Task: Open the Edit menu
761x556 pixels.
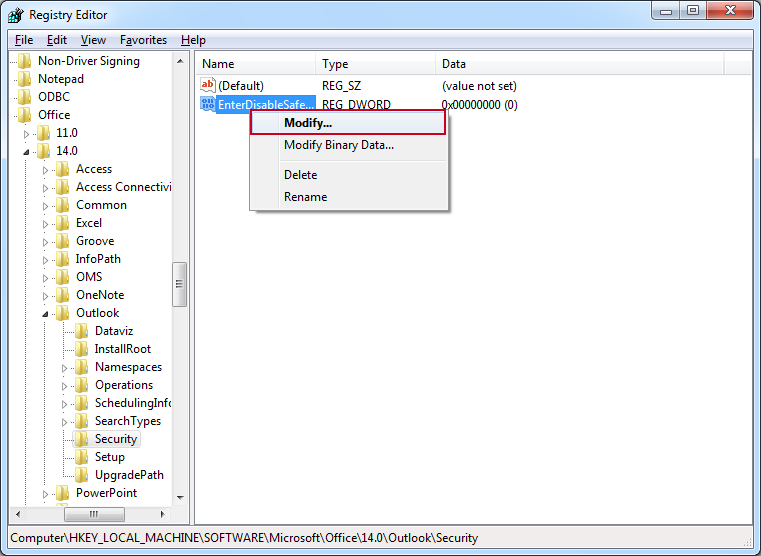Action: click(x=56, y=40)
